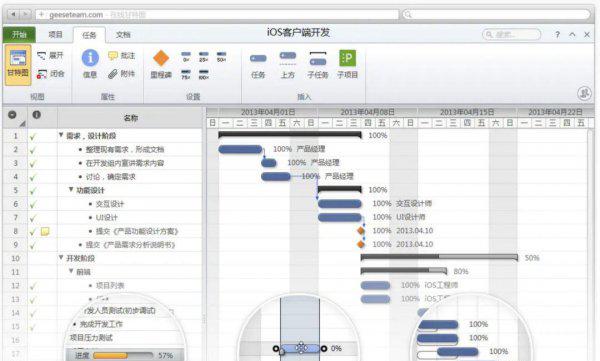This screenshot has height=361, width=600.
Task: Click the summary bar for row 1
Action: (x=290, y=134)
